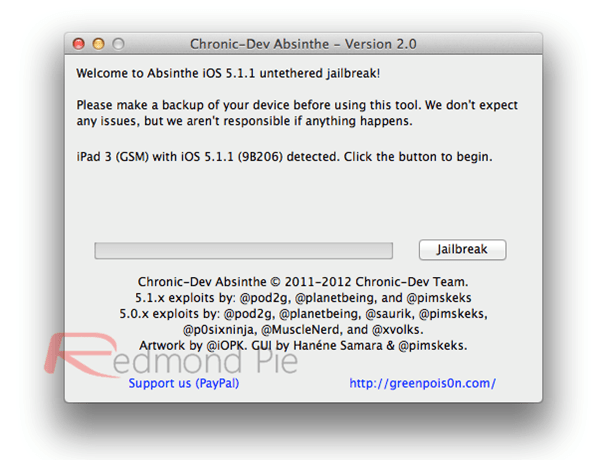Click the Jailbreak button

click(462, 249)
